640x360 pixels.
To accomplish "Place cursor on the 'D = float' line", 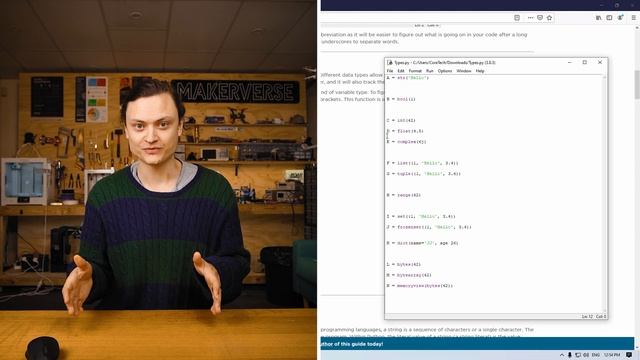I will [x=405, y=131].
